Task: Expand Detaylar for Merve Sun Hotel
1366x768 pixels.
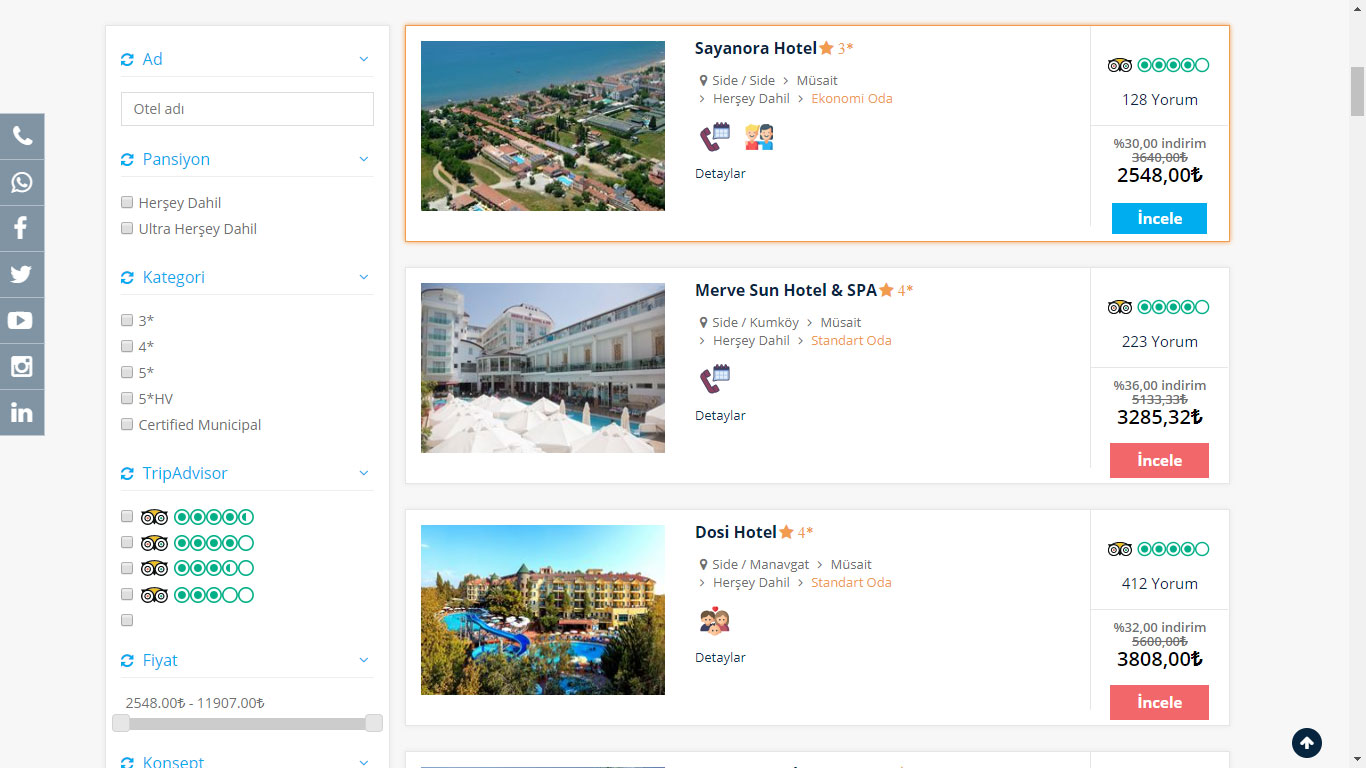Action: click(720, 416)
